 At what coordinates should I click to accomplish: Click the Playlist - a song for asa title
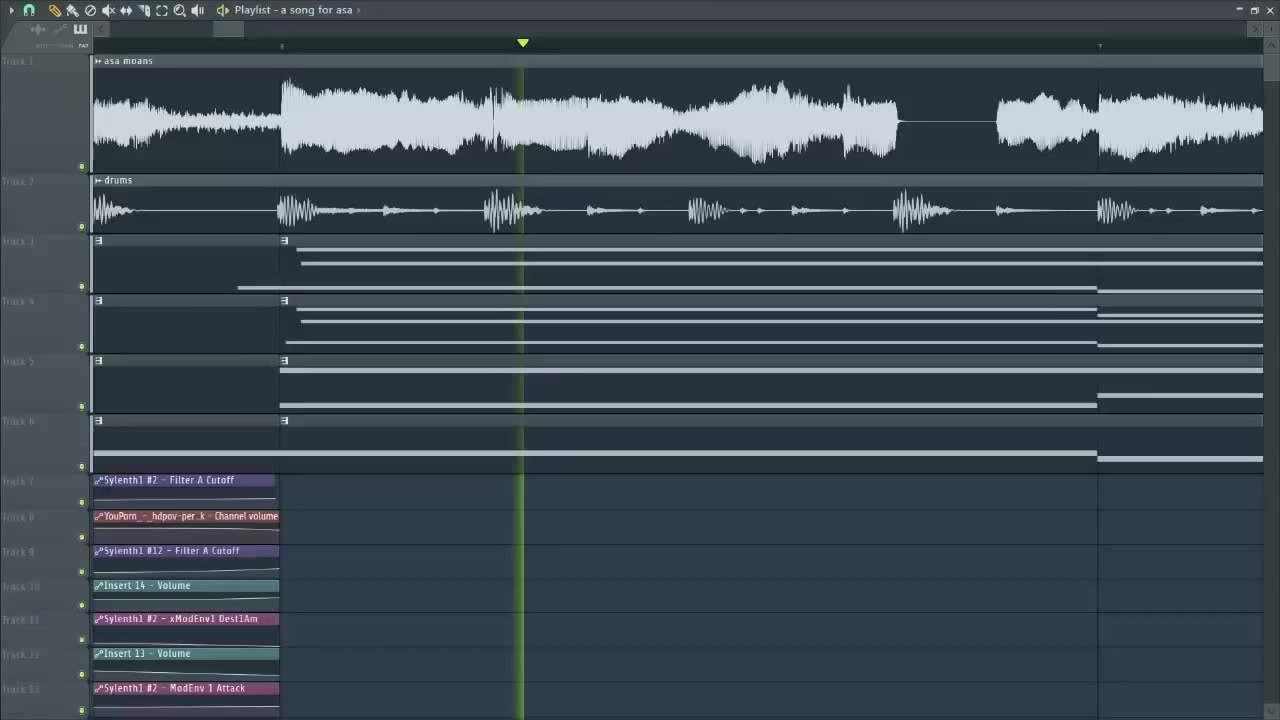[293, 10]
